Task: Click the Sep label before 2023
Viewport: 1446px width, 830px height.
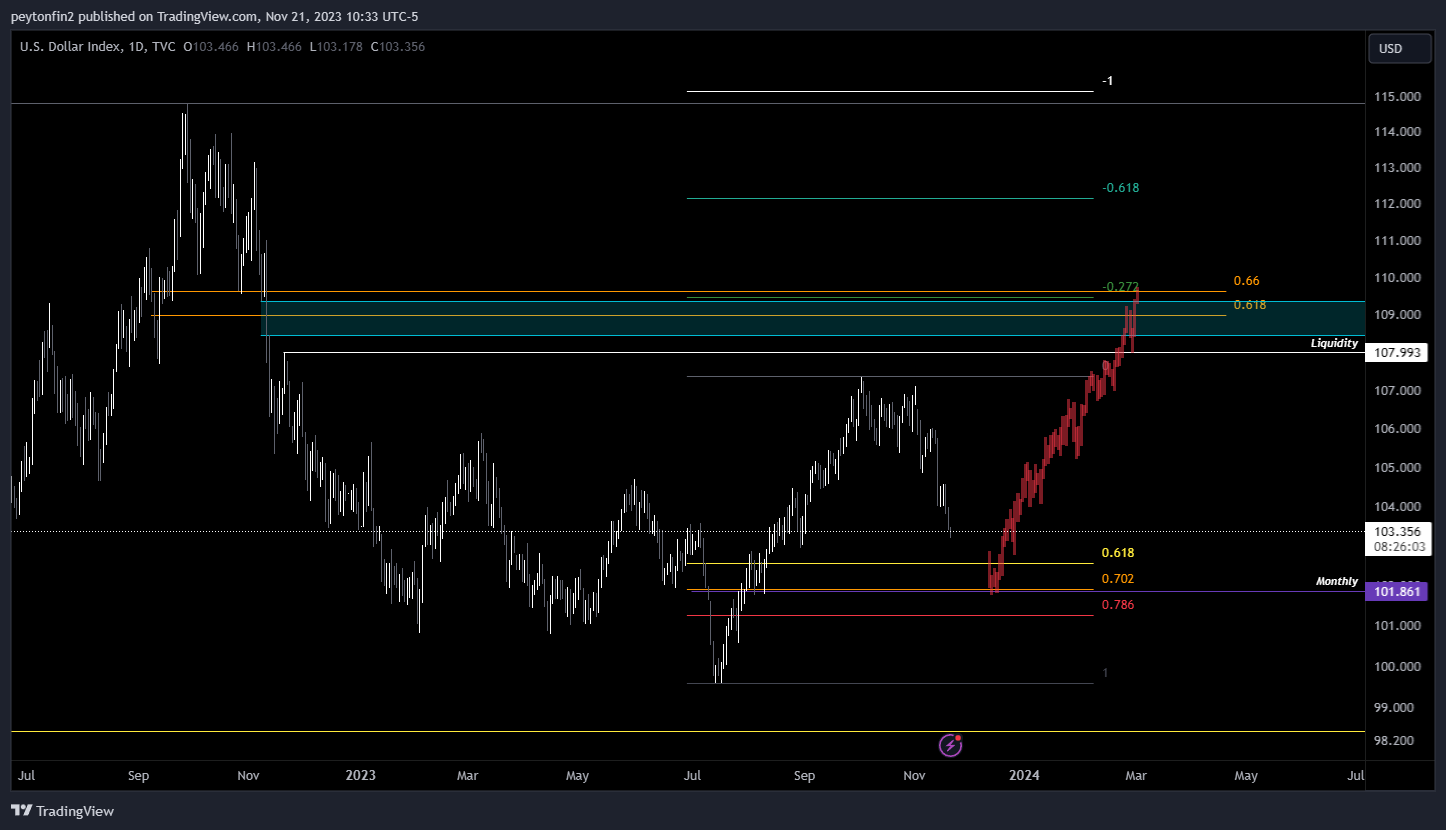Action: coord(139,775)
